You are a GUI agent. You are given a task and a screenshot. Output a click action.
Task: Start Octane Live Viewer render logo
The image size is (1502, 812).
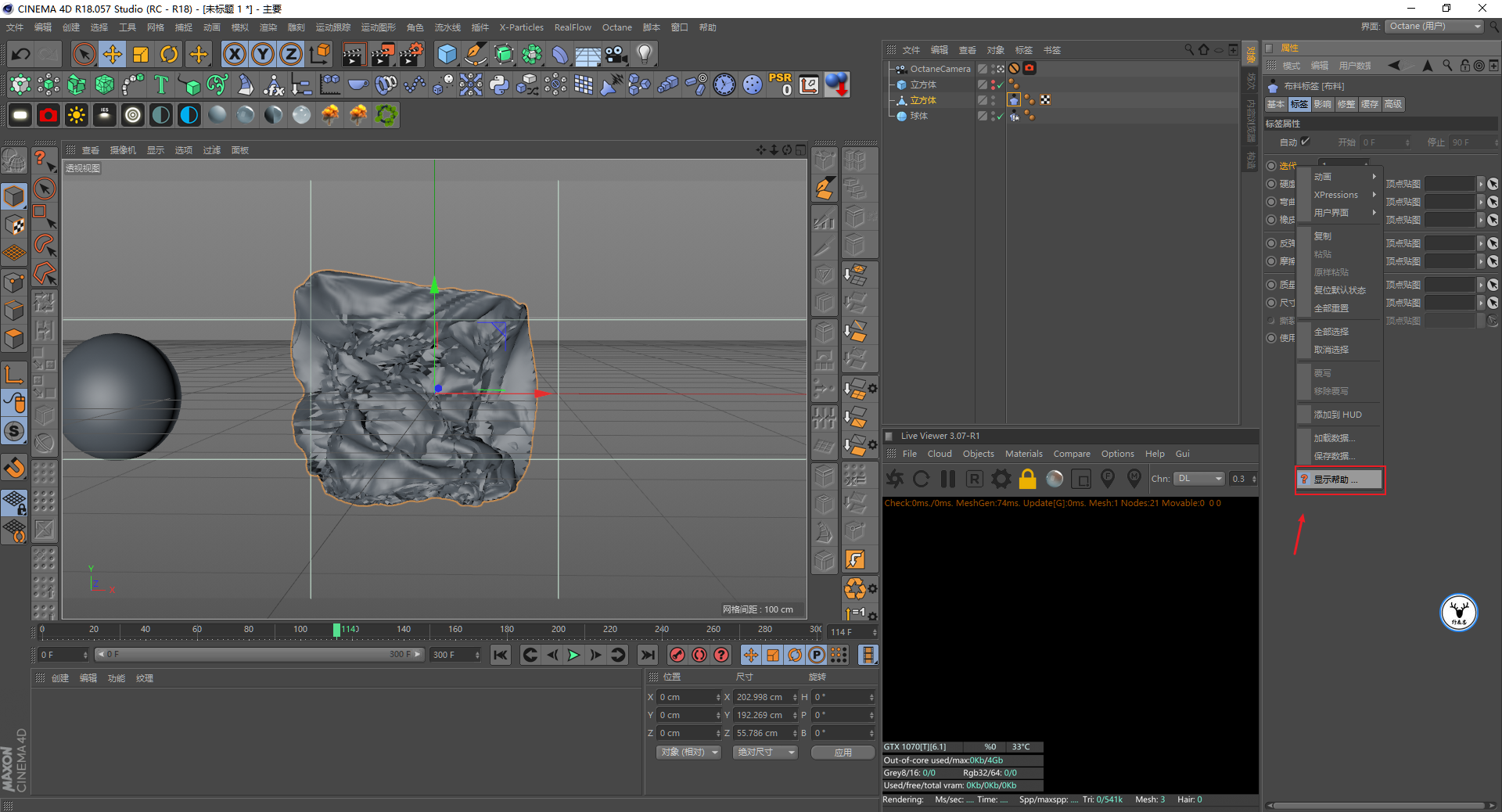[895, 479]
